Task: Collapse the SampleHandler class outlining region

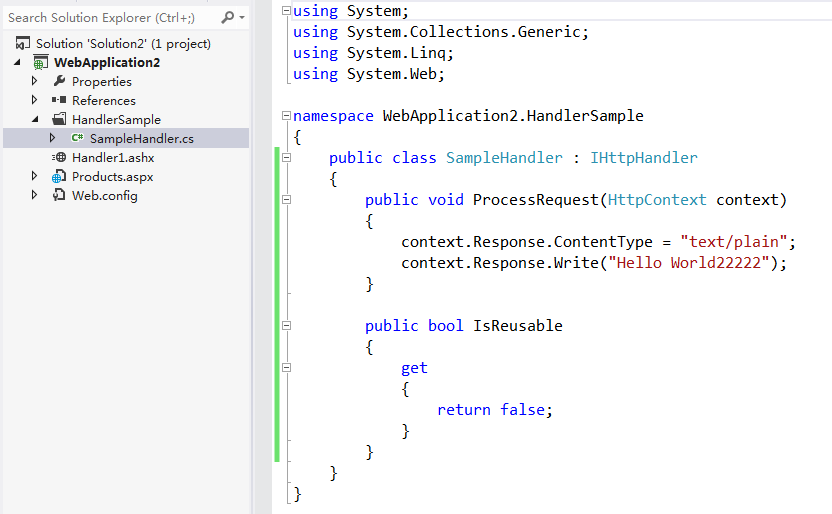Action: [x=287, y=157]
